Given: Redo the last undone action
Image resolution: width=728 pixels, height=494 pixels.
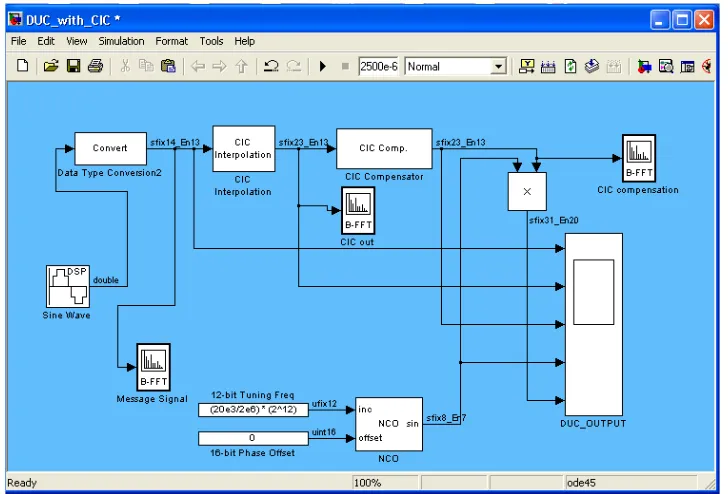Looking at the screenshot, I should click(x=293, y=66).
